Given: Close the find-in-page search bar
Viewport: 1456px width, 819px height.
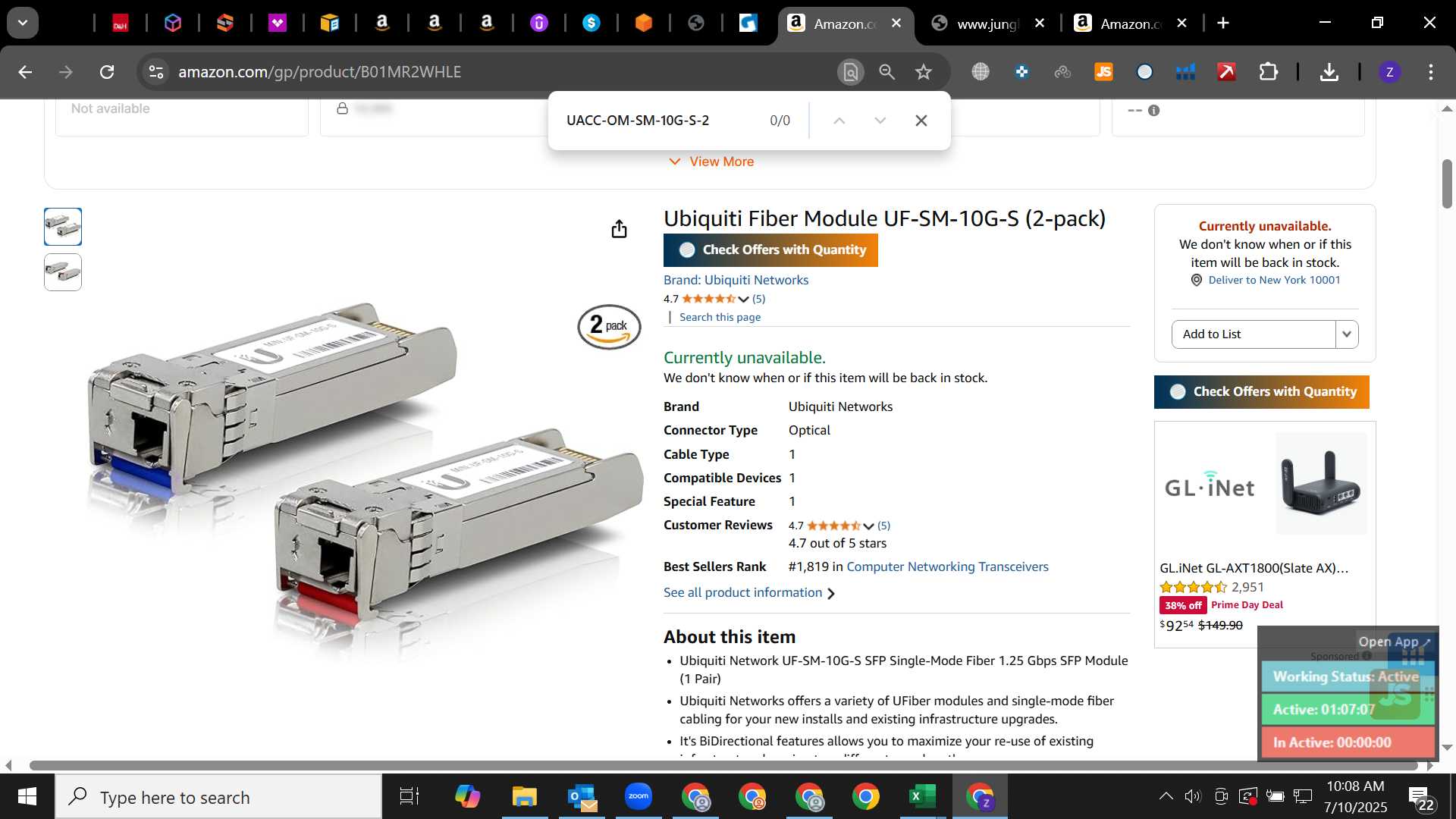Looking at the screenshot, I should 921,121.
